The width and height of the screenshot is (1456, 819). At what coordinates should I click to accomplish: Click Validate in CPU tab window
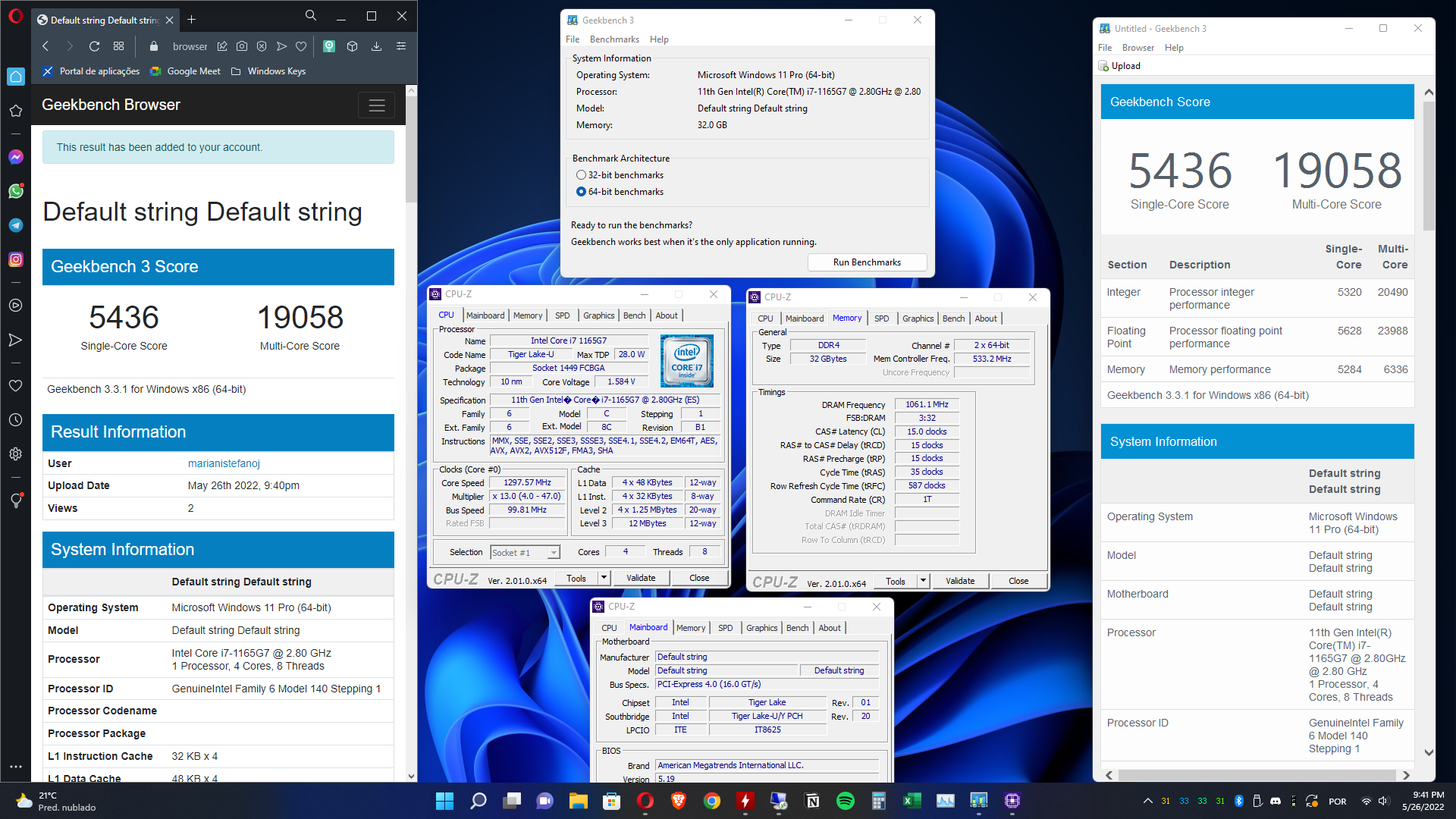pyautogui.click(x=641, y=578)
